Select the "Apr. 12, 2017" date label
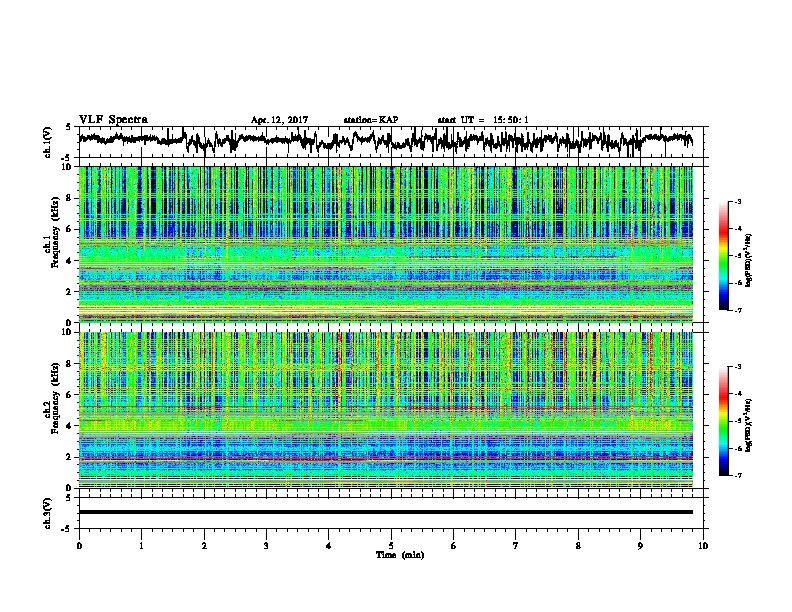 click(279, 120)
